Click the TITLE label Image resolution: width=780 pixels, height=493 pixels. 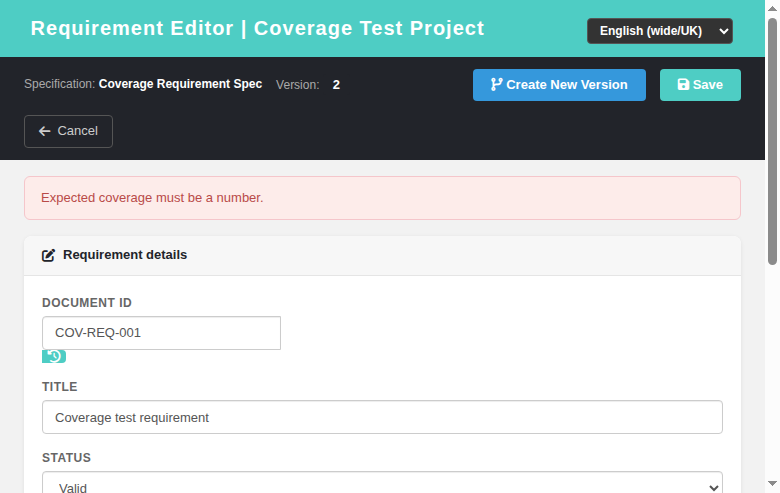coord(60,387)
